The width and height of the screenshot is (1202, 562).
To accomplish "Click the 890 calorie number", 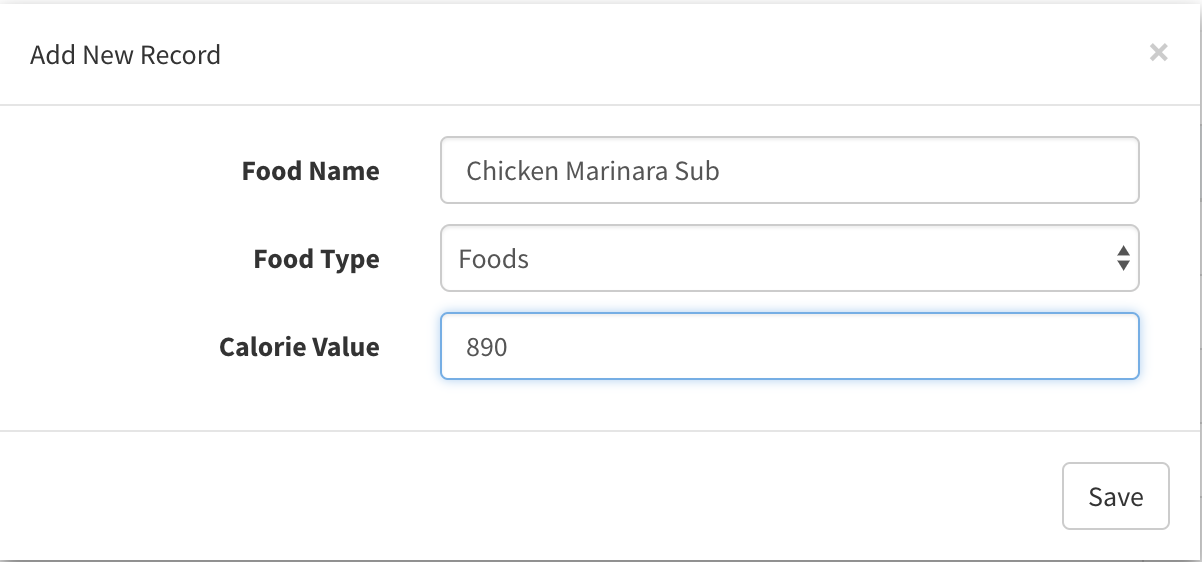I will coord(487,347).
